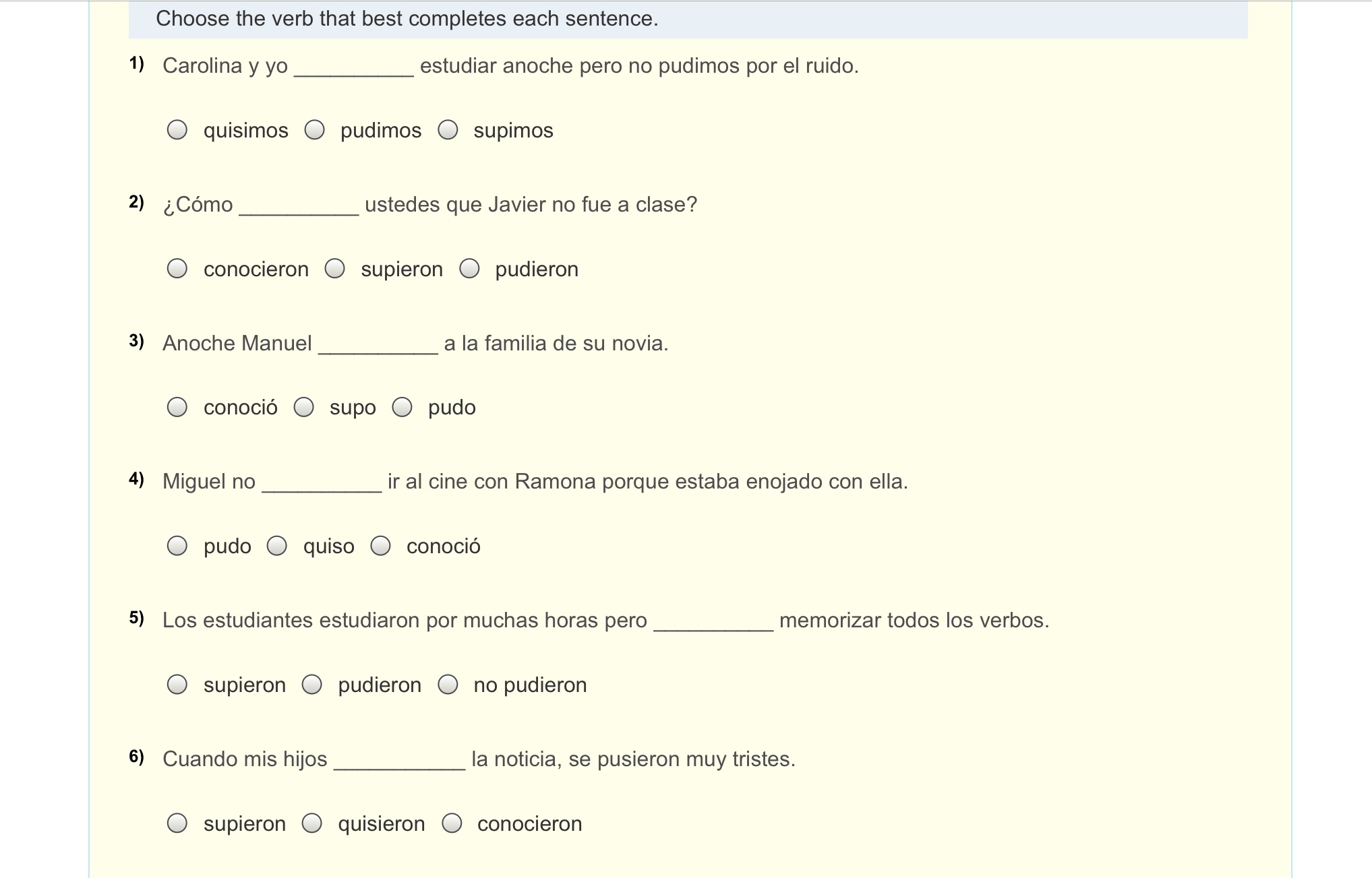Select 'supieron' for the noticia sentence
Viewport: 1372px width, 878px height.
coord(177,823)
